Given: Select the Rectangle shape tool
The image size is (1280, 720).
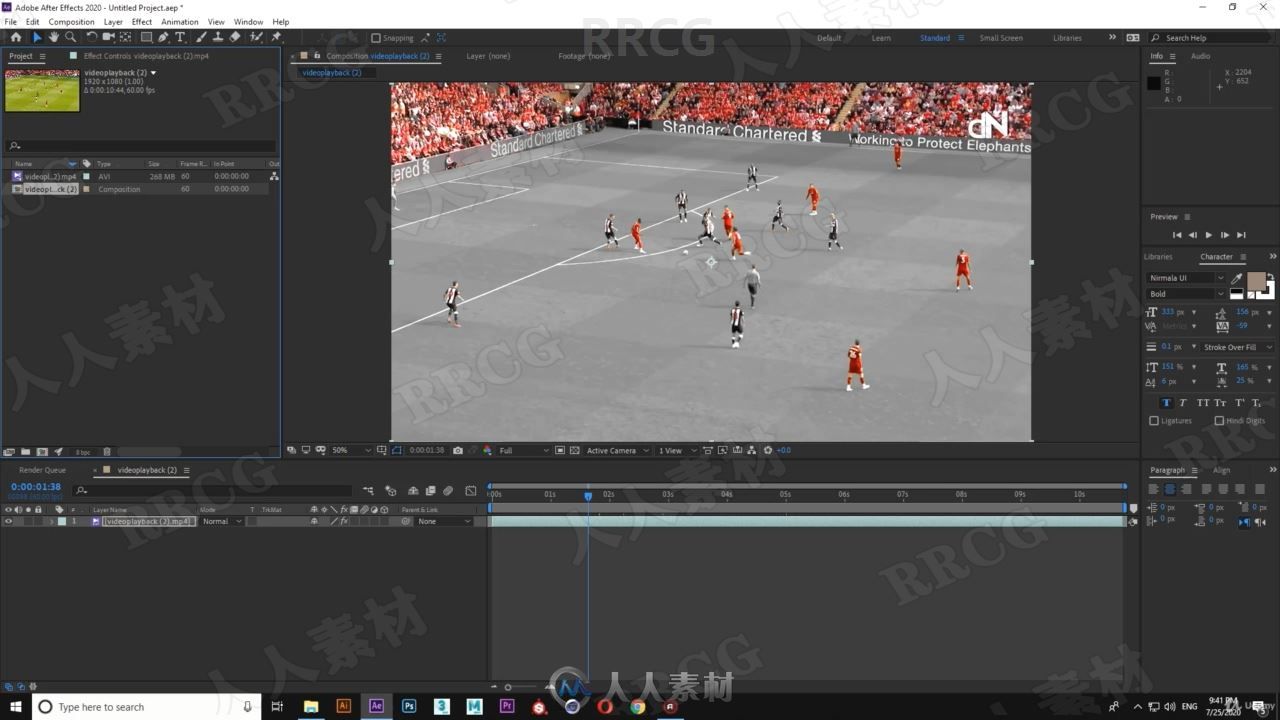Looking at the screenshot, I should coord(146,37).
